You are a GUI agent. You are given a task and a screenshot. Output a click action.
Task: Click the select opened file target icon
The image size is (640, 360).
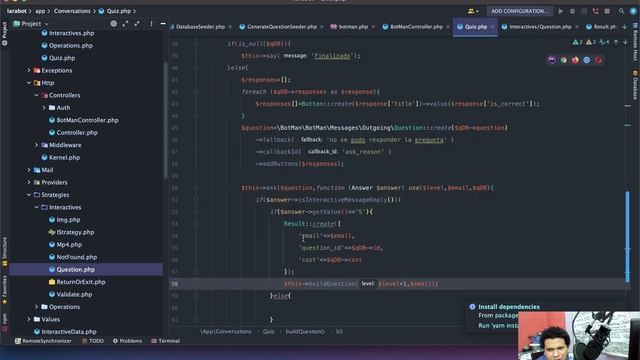114,24
